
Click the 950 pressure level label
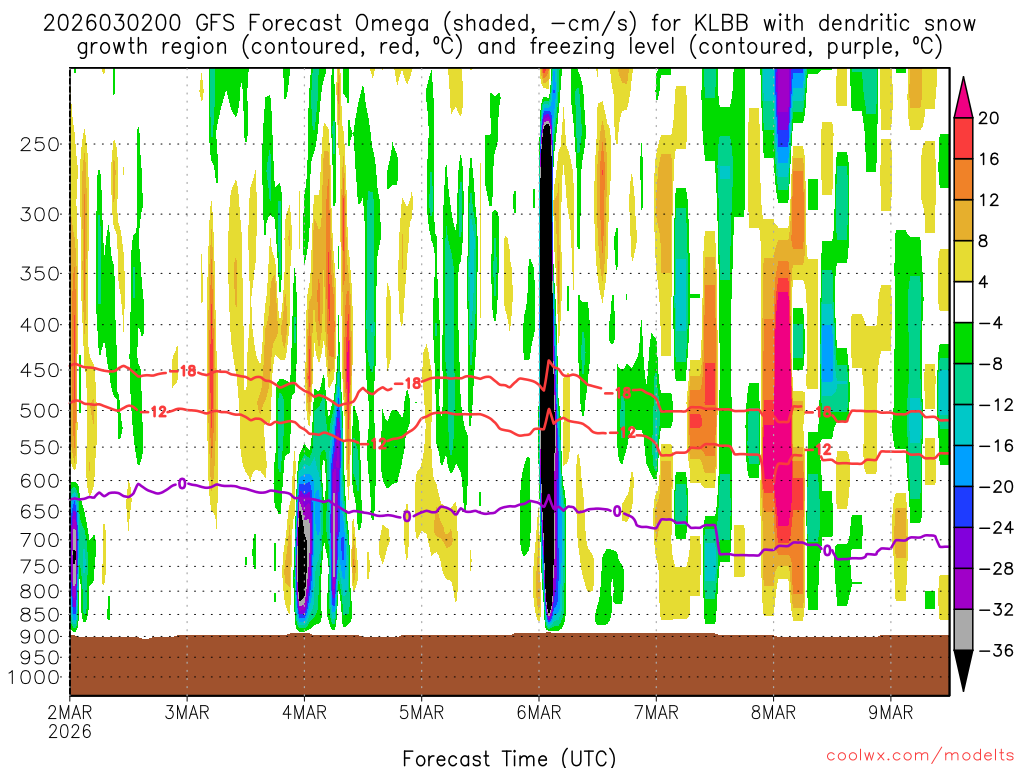(x=40, y=658)
